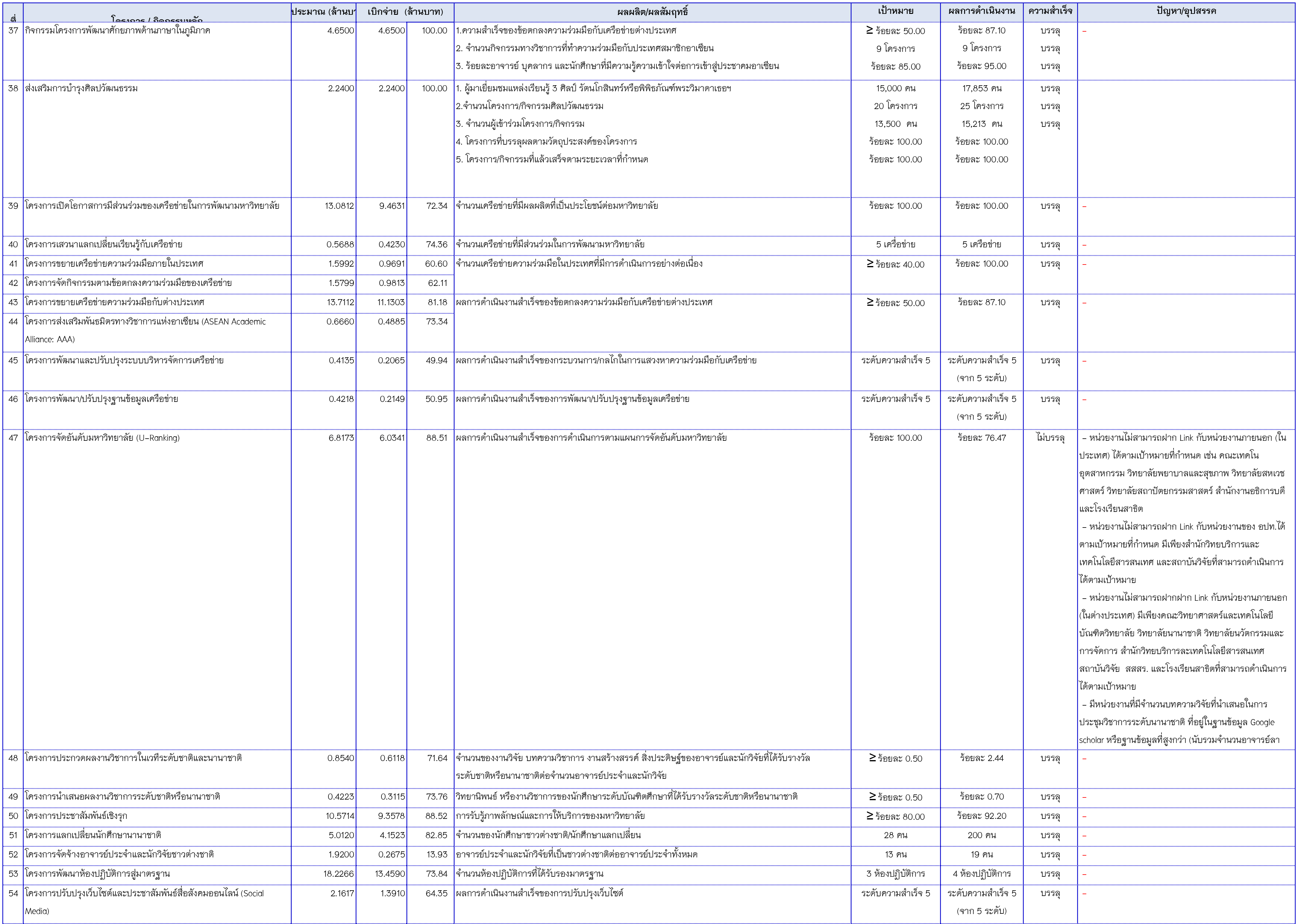
Task: Click the ผลการดำเนินงาน column header
Action: 981,11
